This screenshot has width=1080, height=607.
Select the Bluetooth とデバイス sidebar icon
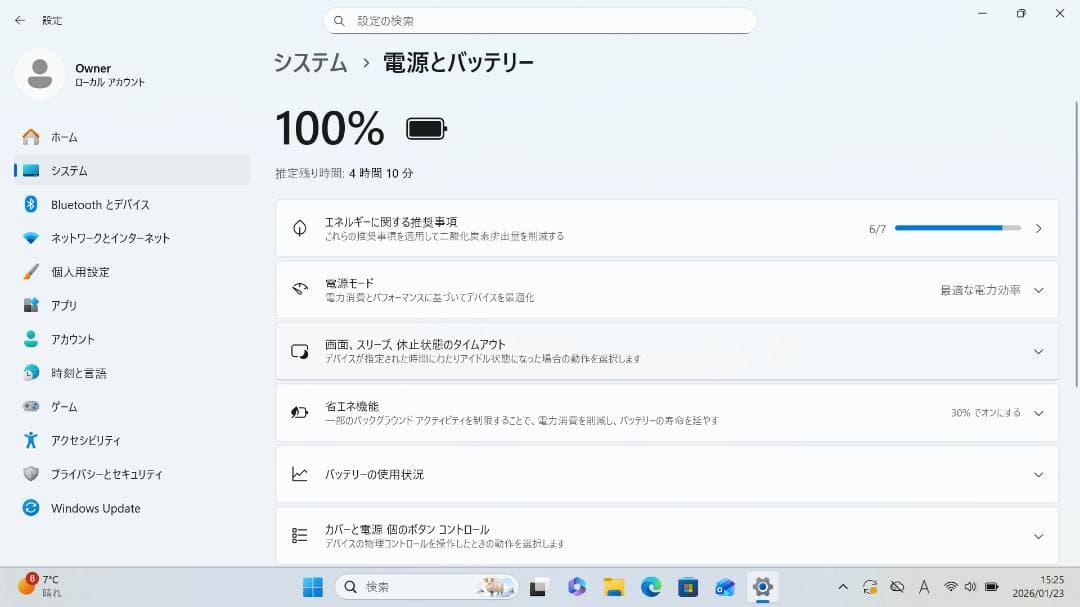[x=29, y=204]
